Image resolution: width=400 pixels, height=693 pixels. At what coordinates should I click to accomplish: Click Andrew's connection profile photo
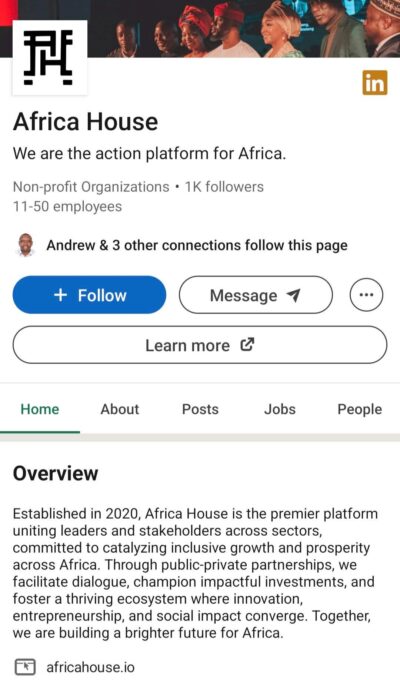point(26,245)
